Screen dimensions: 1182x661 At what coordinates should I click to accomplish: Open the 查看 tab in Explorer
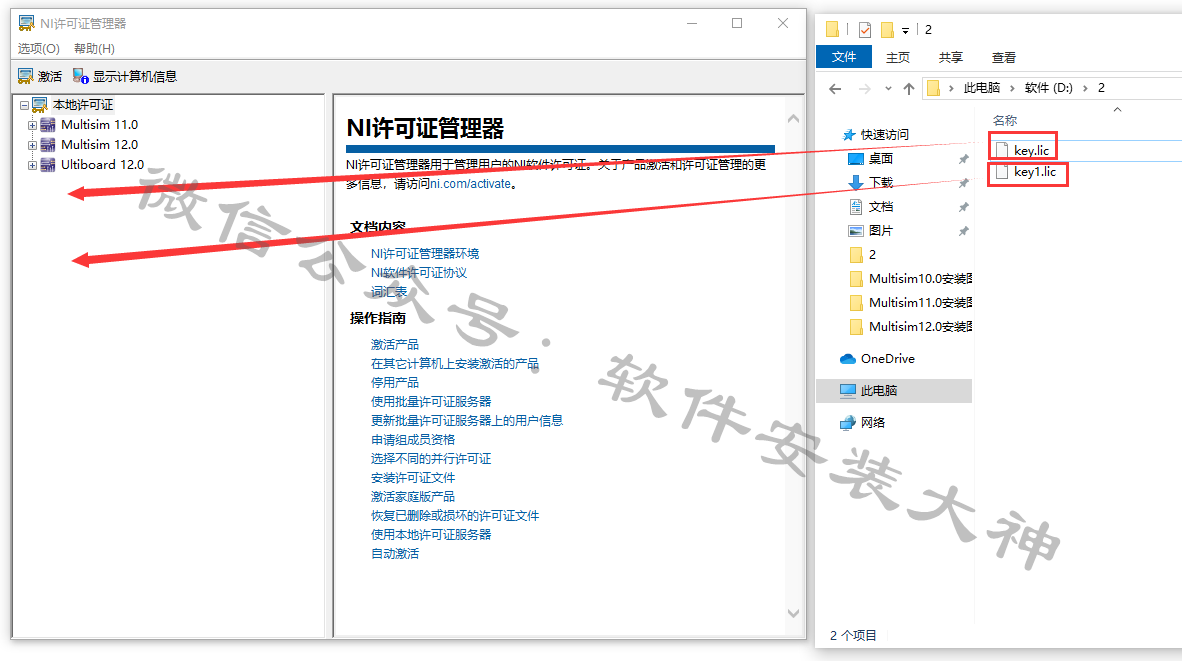click(1003, 57)
